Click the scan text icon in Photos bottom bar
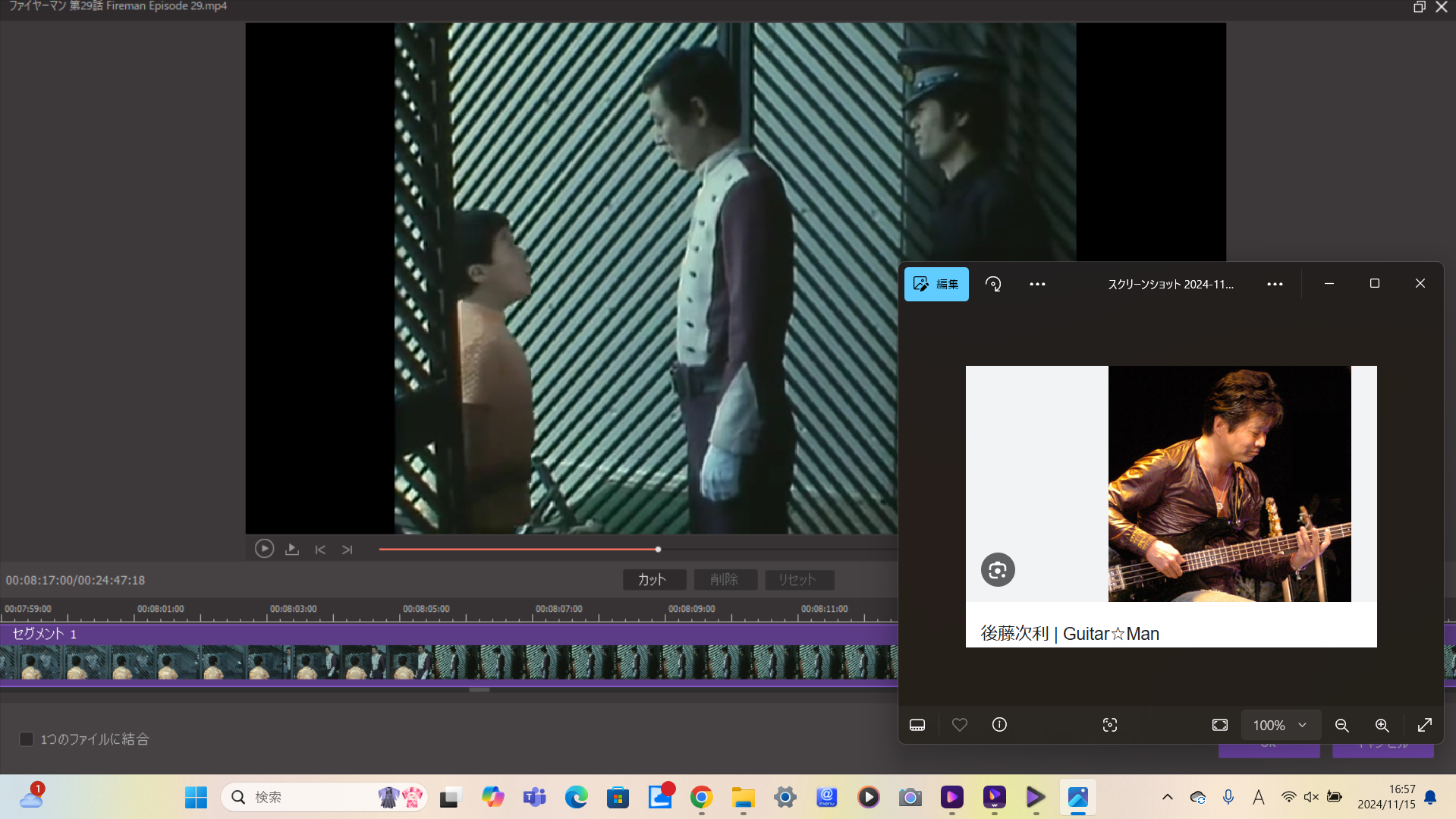Screen dimensions: 1456x819 (1109, 725)
